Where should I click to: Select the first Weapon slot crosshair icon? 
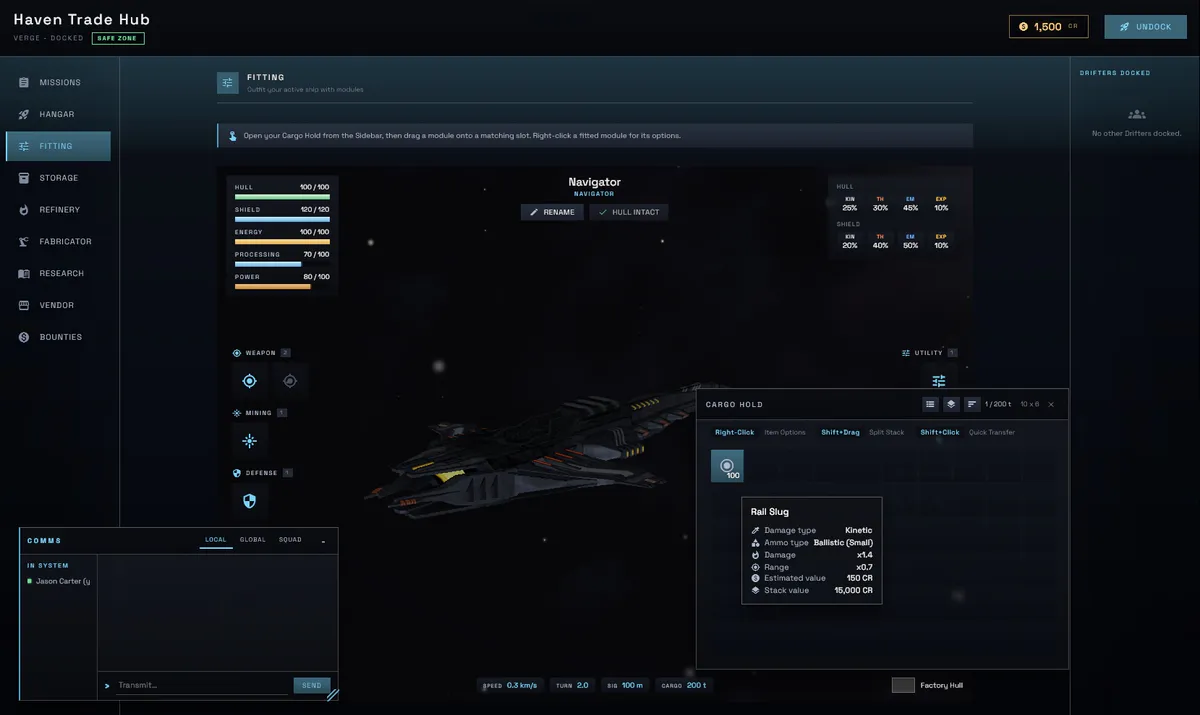pos(250,381)
